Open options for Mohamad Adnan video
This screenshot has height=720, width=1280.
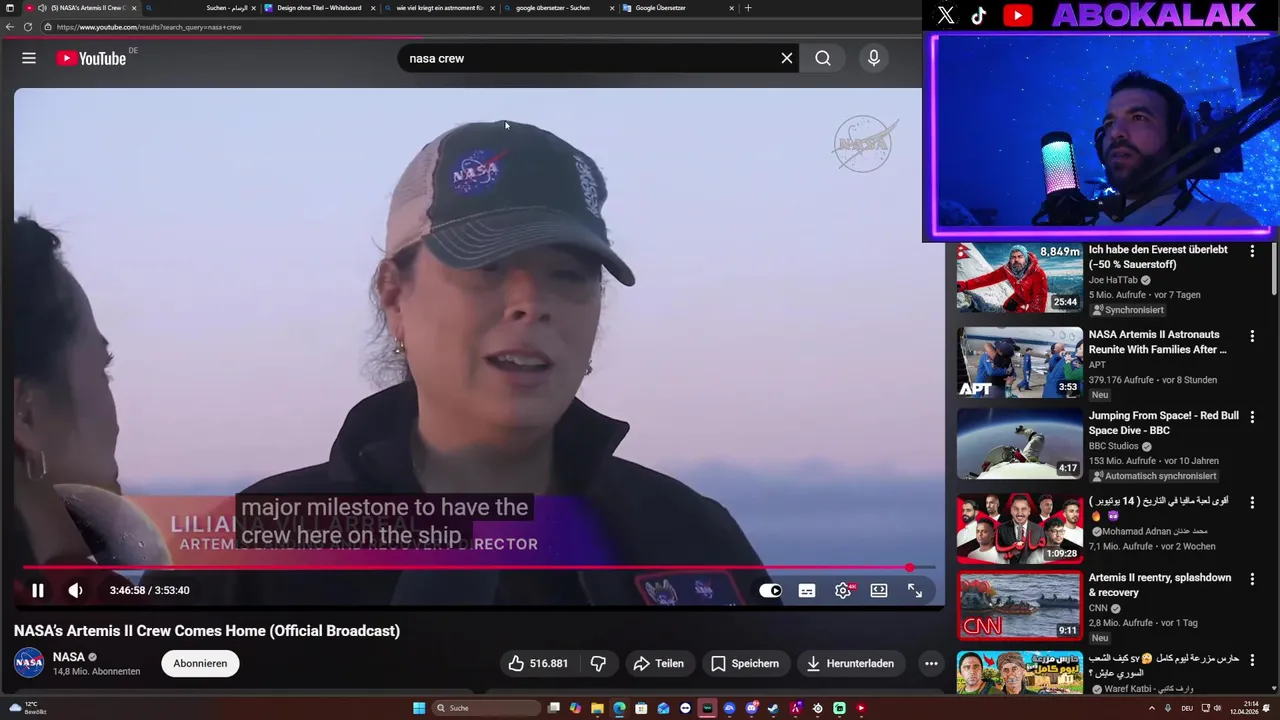pyautogui.click(x=1252, y=502)
